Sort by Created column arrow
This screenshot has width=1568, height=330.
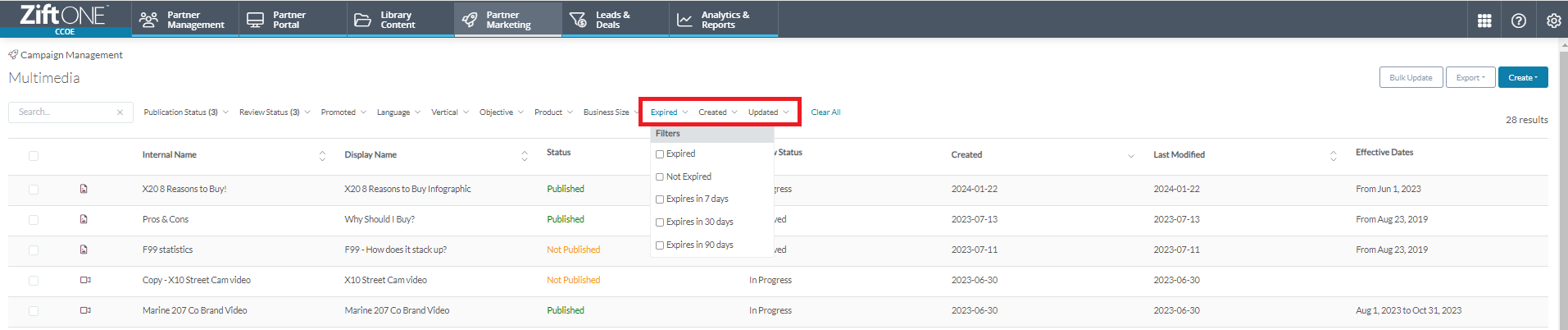[1131, 156]
